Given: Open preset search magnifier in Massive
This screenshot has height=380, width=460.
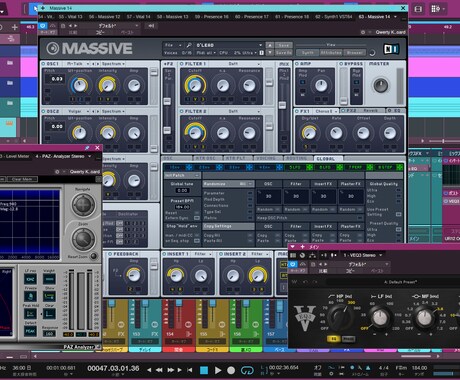Looking at the screenshot, I should point(189,45).
